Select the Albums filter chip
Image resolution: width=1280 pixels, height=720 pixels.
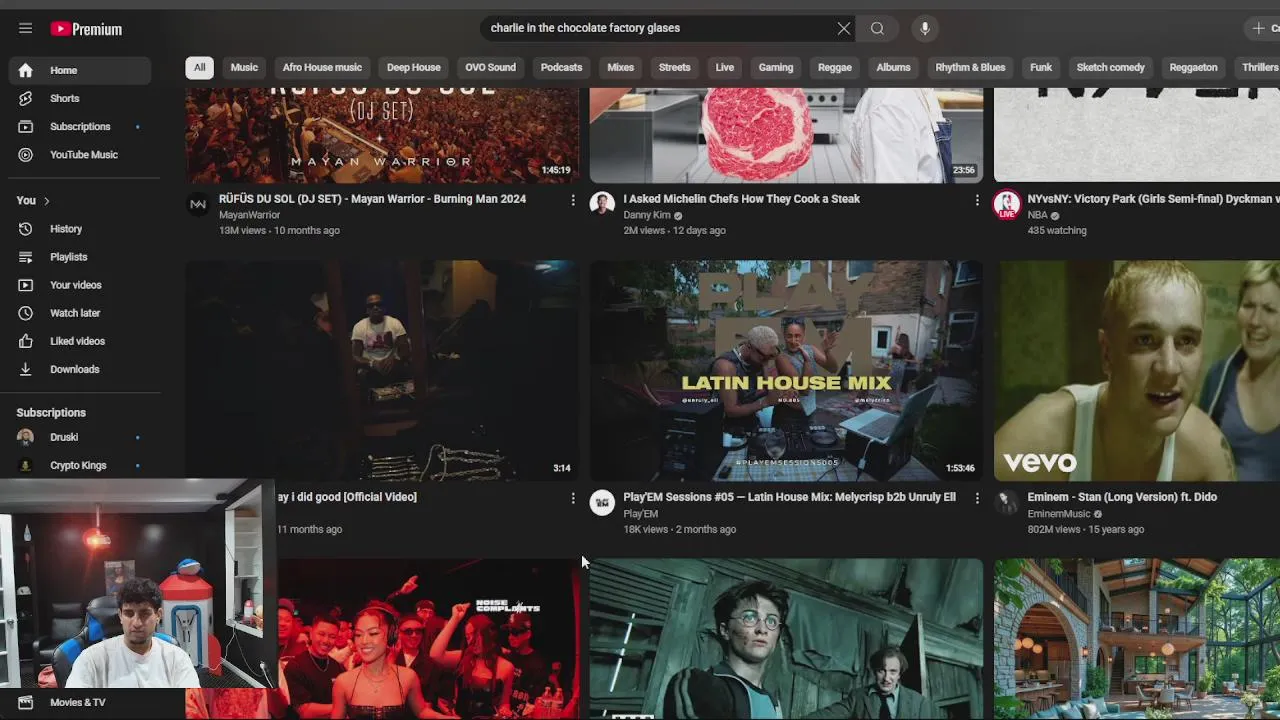click(893, 67)
